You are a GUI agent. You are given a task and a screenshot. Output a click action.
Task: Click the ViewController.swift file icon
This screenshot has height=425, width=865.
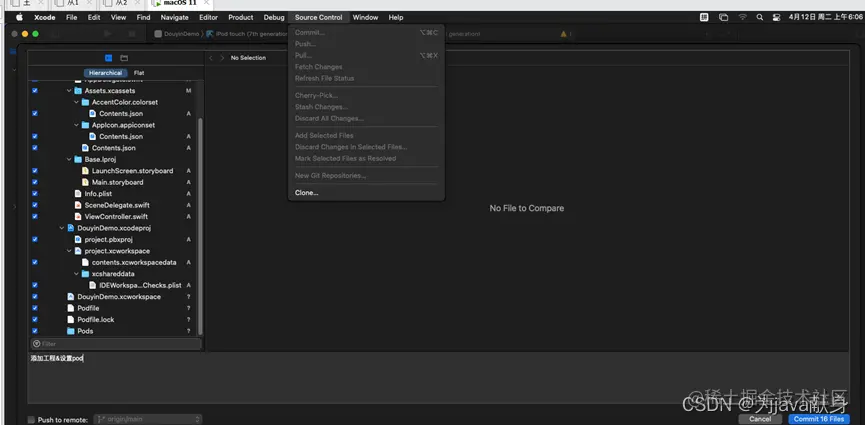(78, 216)
